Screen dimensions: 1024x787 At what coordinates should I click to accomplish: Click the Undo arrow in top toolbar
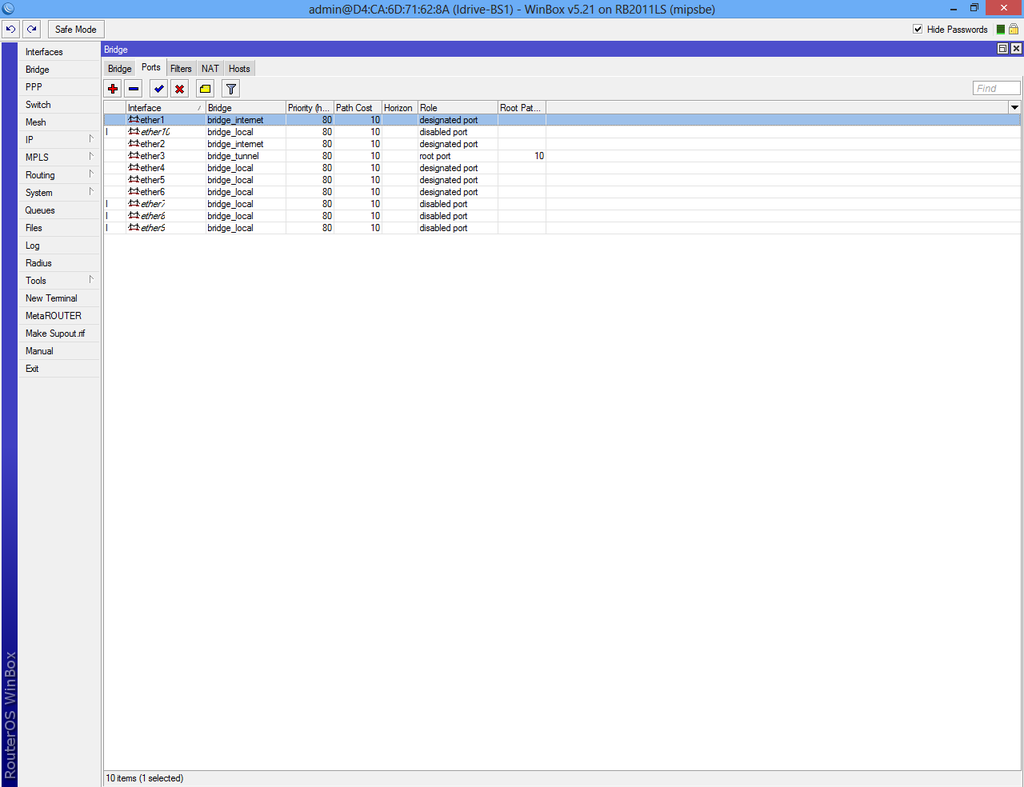click(x=10, y=29)
